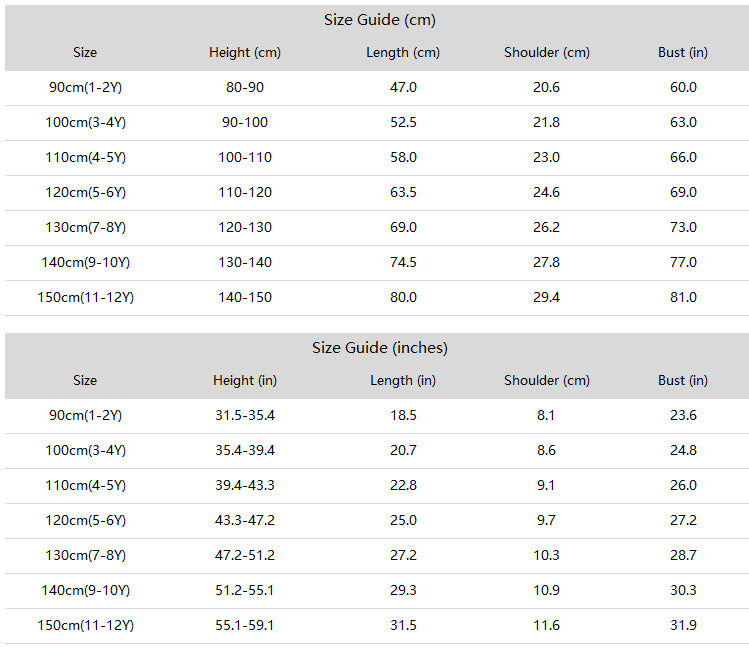Image resolution: width=749 pixels, height=648 pixels.
Task: Select the 130cm(7-8Y) size in the inches table
Action: click(85, 555)
